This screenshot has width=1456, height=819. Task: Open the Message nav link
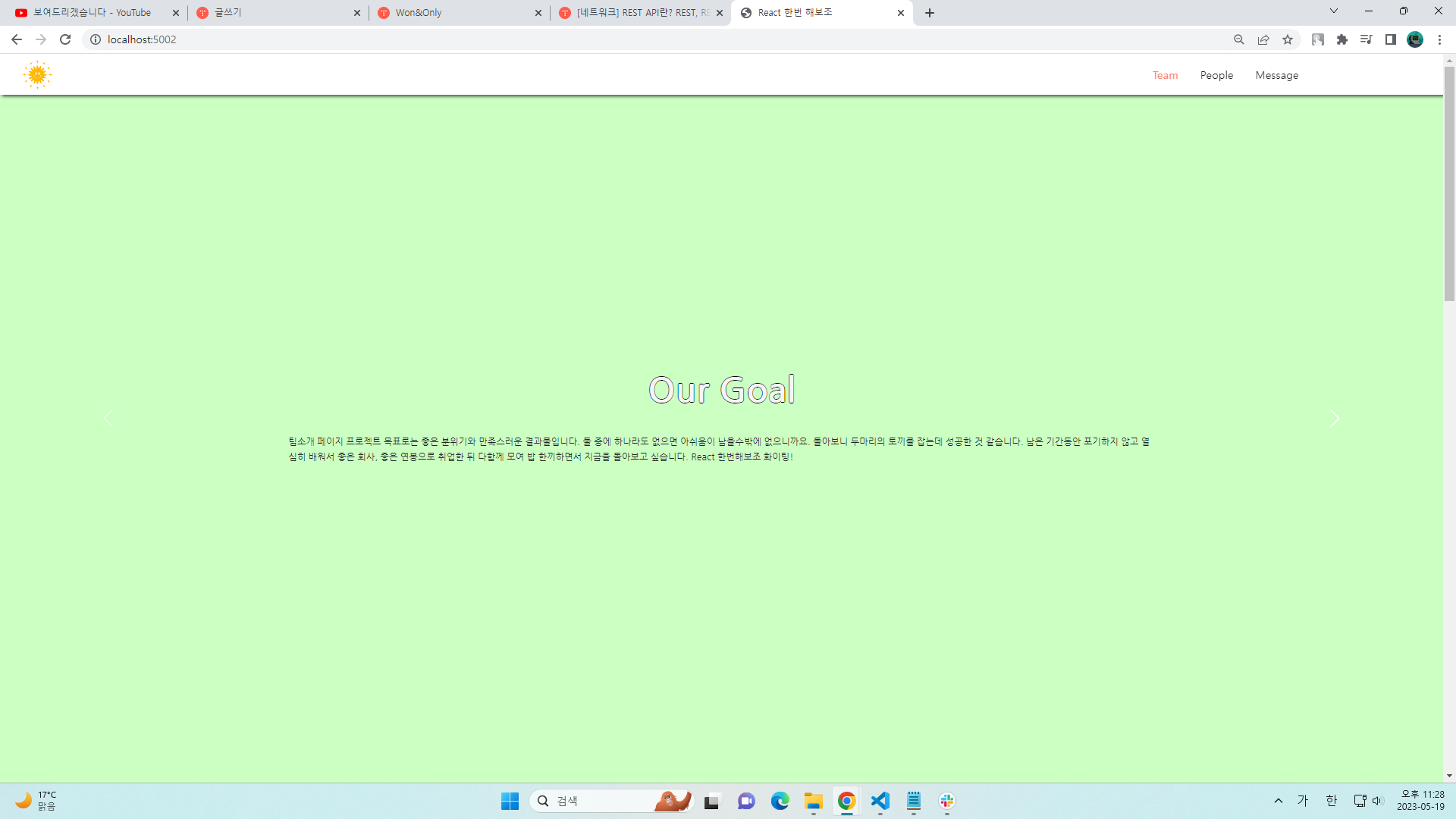1276,75
